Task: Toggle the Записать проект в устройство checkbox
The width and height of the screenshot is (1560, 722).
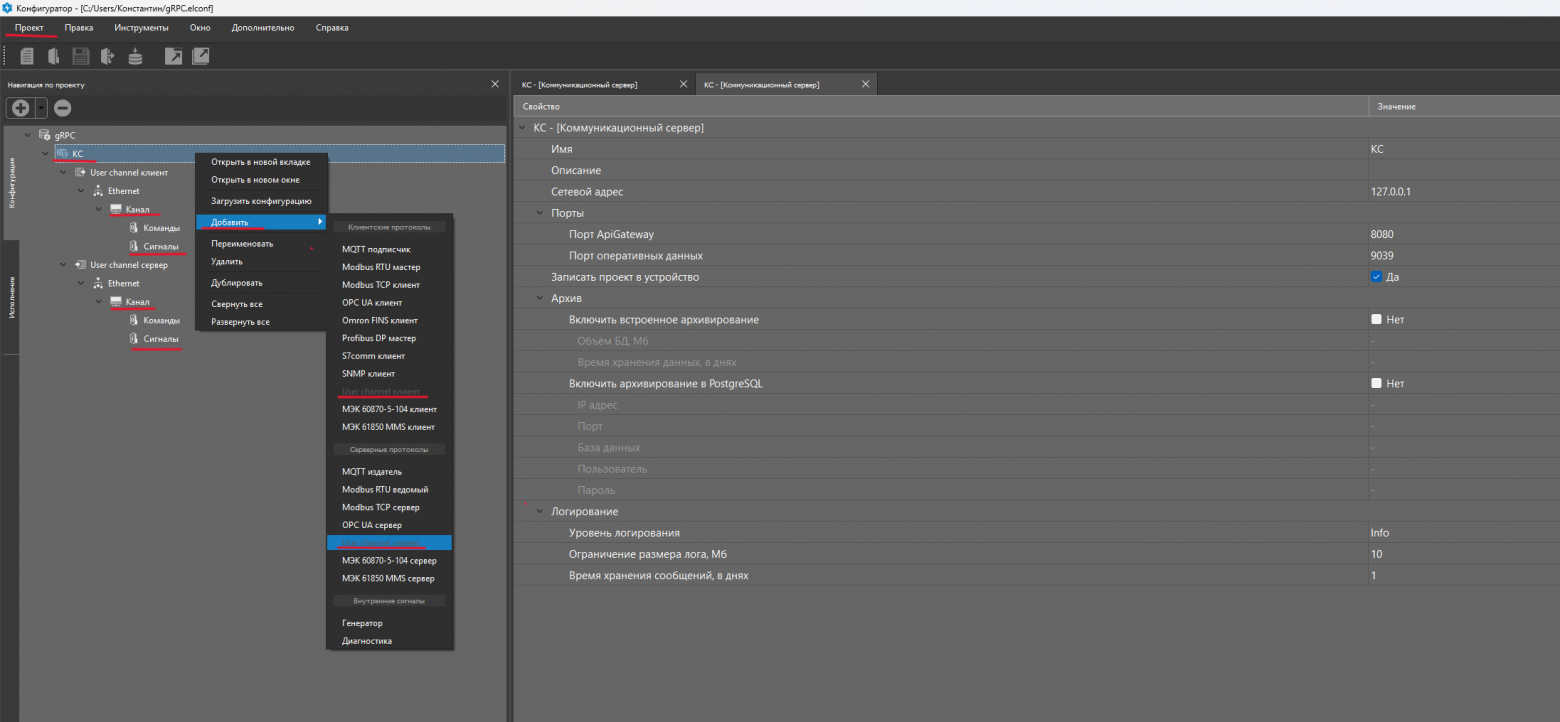Action: [x=1376, y=277]
